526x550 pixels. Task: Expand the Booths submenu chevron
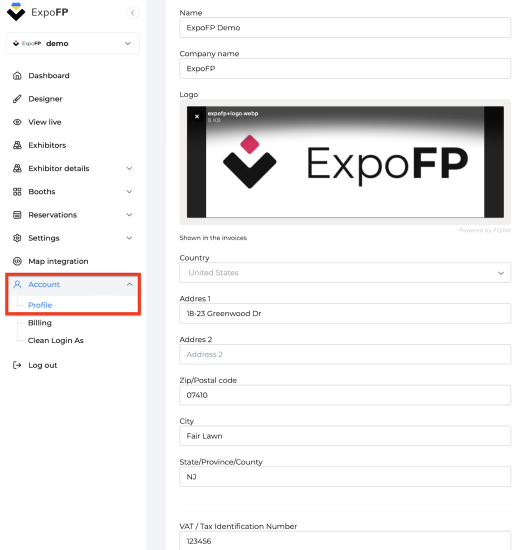tap(129, 192)
